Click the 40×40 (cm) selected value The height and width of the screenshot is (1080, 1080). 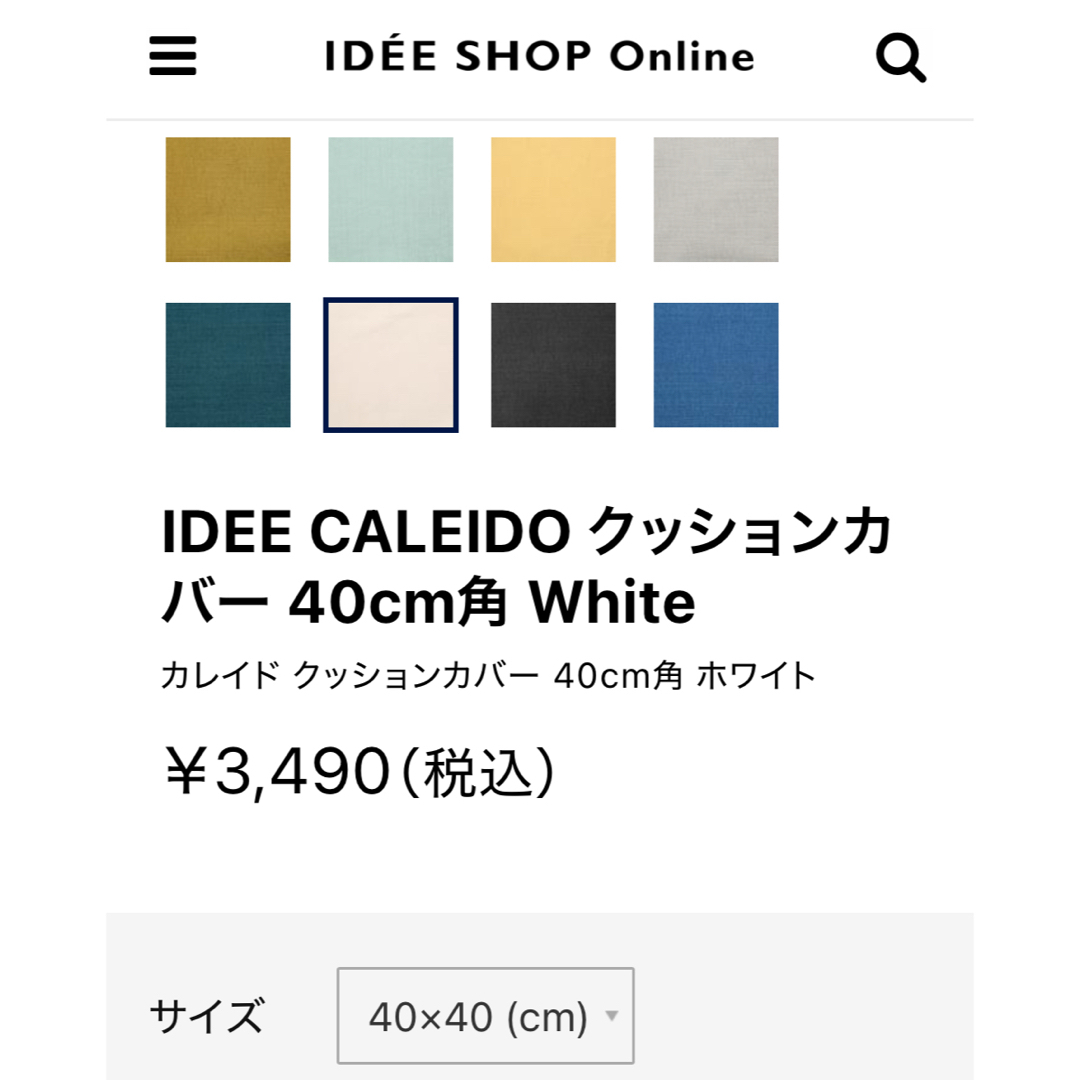point(478,1017)
